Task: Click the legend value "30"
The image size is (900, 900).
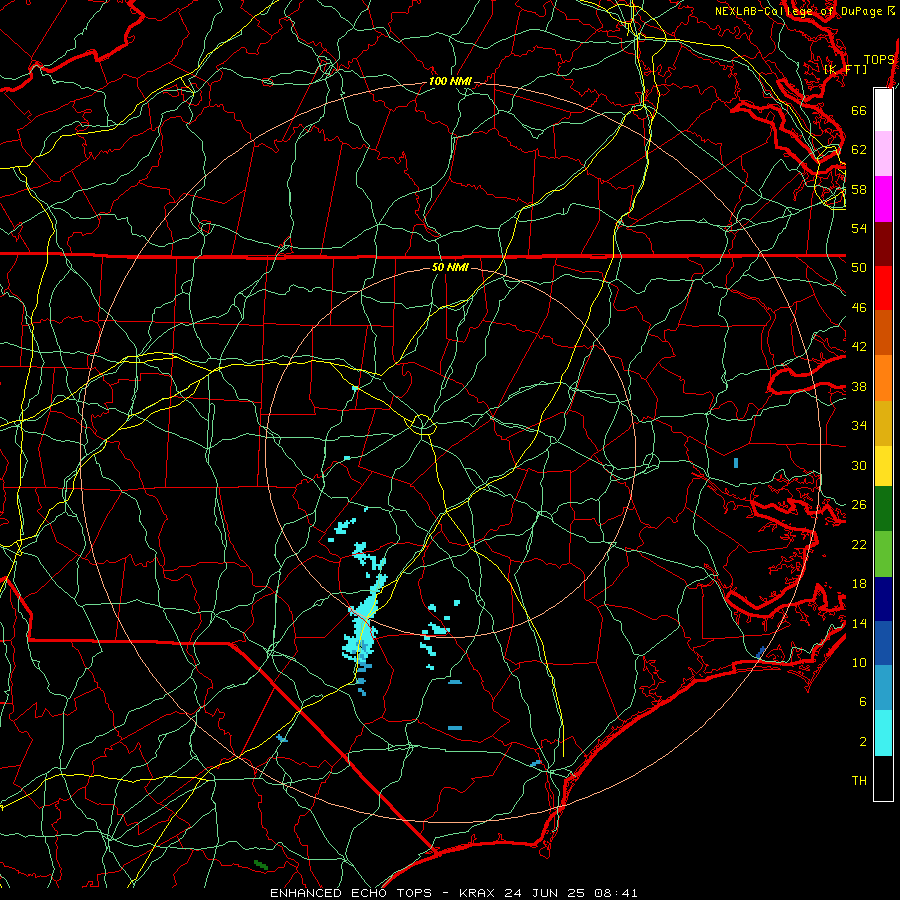Action: click(859, 465)
